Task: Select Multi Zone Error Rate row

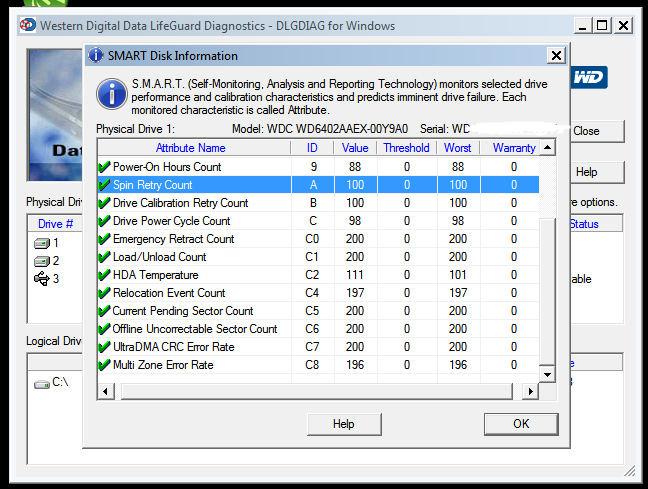Action: tap(318, 365)
